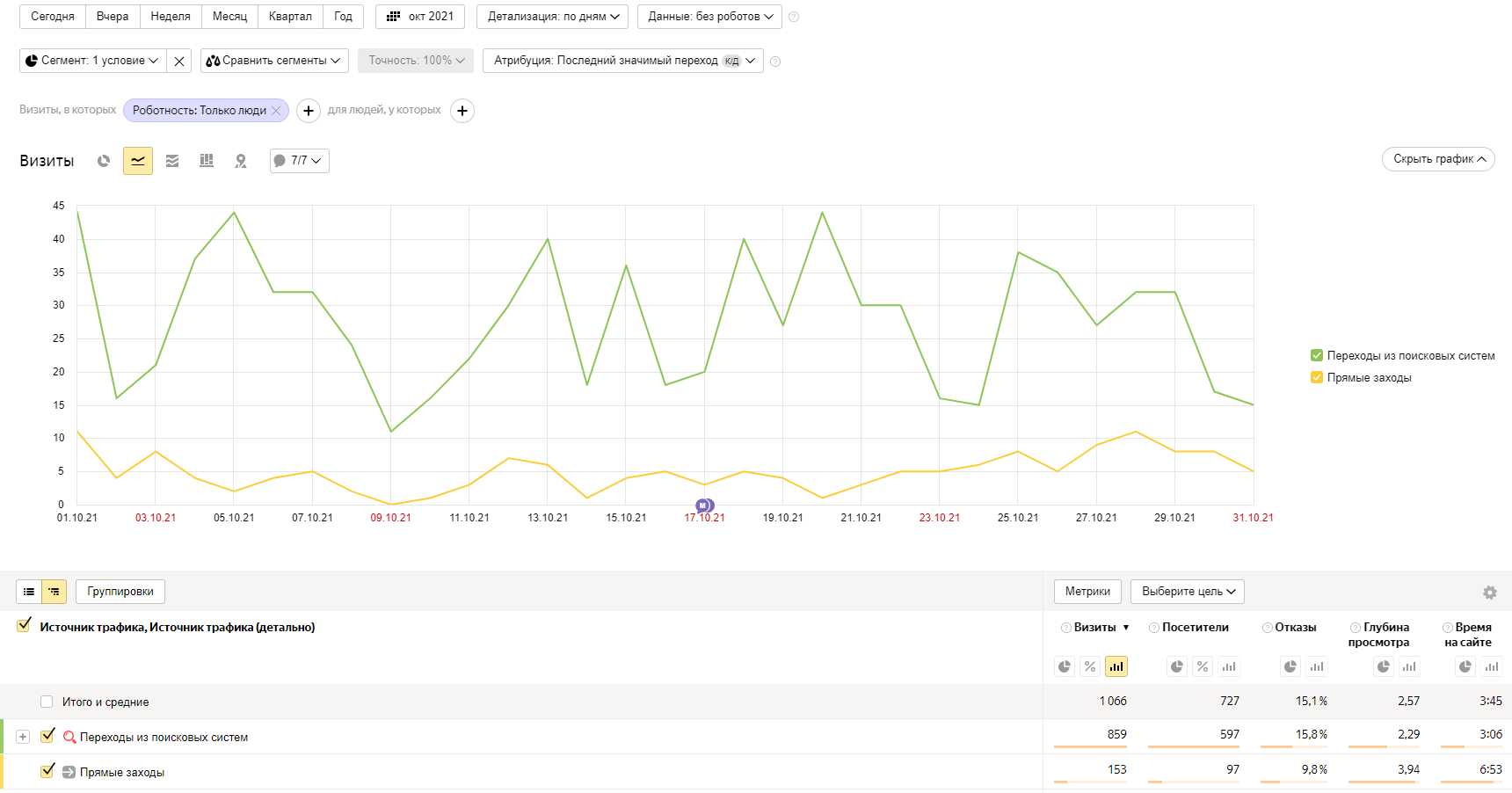Image resolution: width=1512 pixels, height=793 pixels.
Task: Open table settings gear
Action: (x=1489, y=593)
